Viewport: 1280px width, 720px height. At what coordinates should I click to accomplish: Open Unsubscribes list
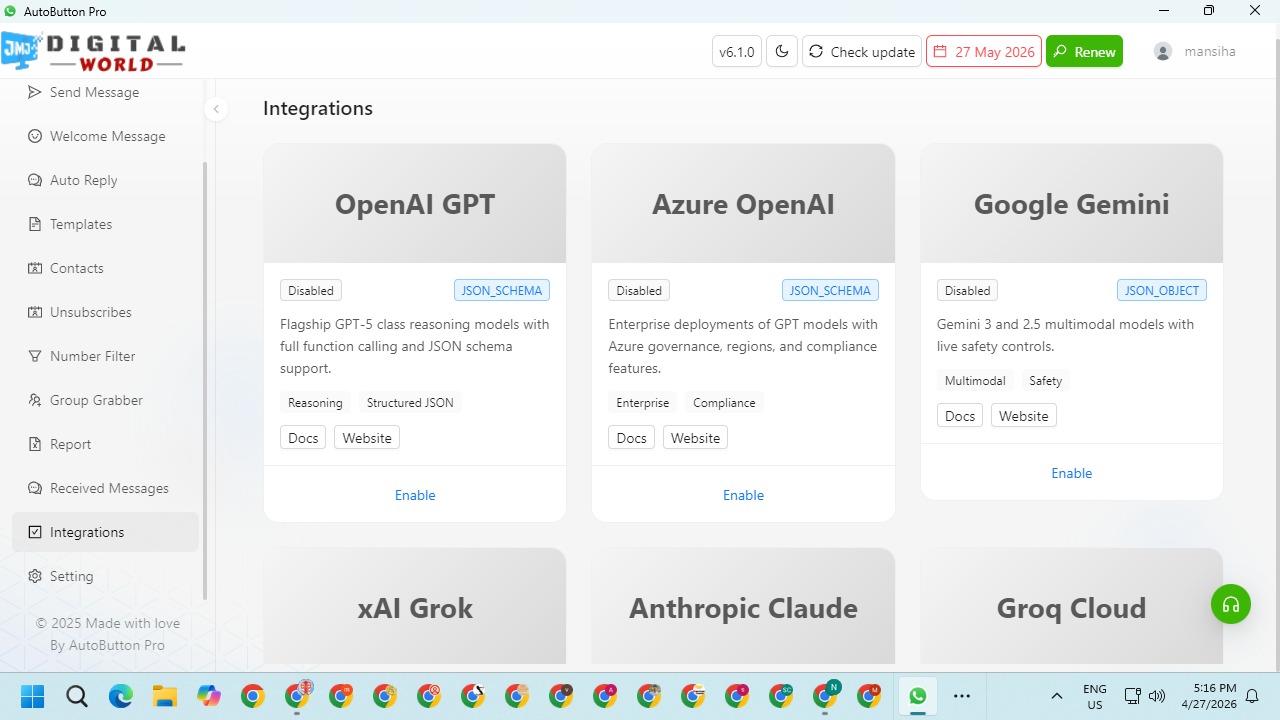tap(105, 312)
